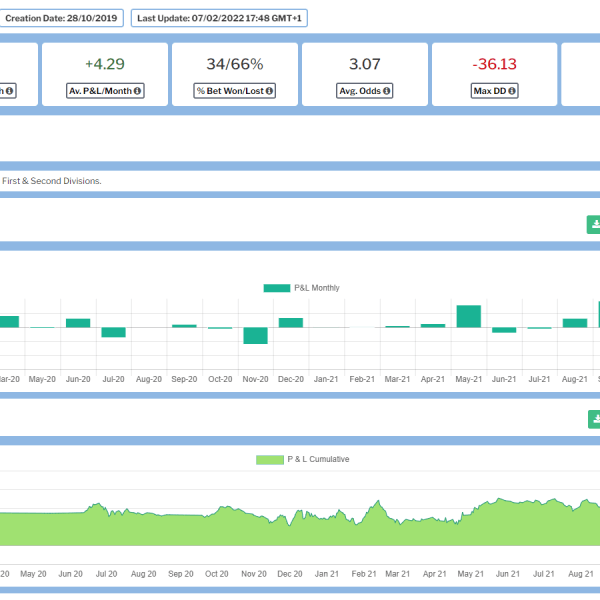Click the % Bet Won/Lost info icon

point(269,91)
